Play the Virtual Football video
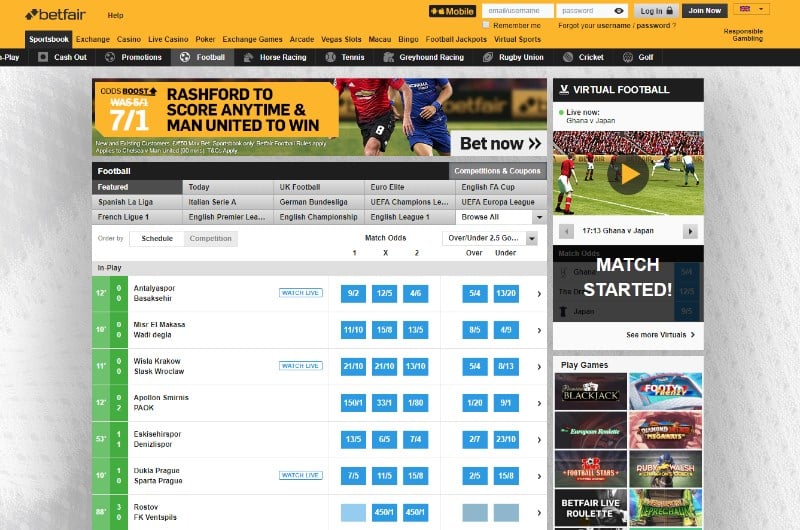The height and width of the screenshot is (530, 800). tap(629, 174)
